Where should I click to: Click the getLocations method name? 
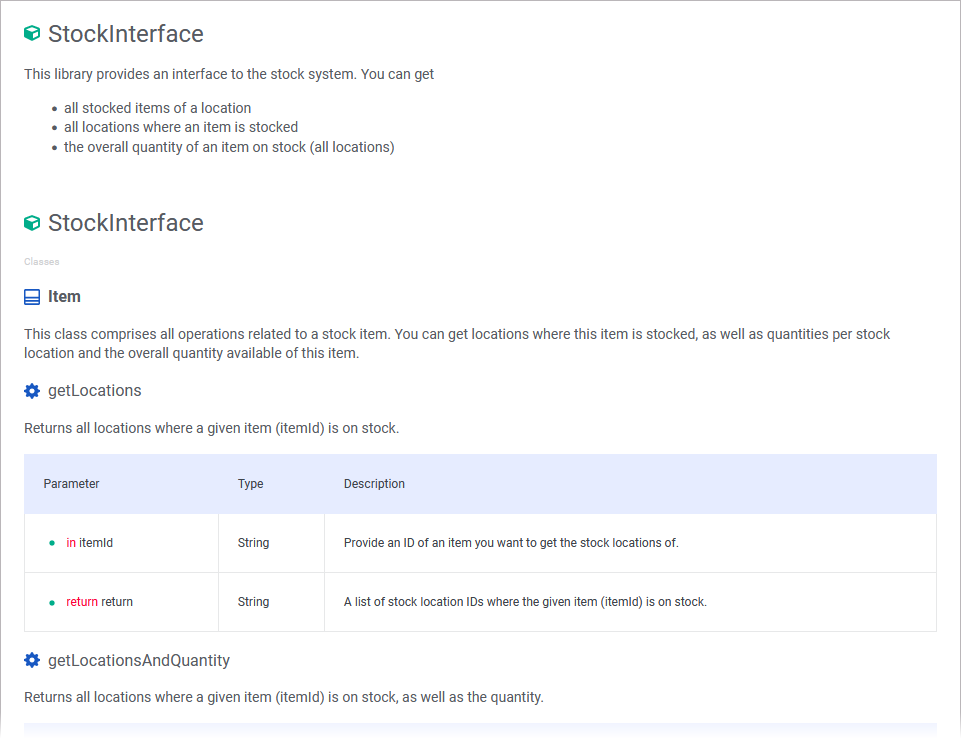94,390
